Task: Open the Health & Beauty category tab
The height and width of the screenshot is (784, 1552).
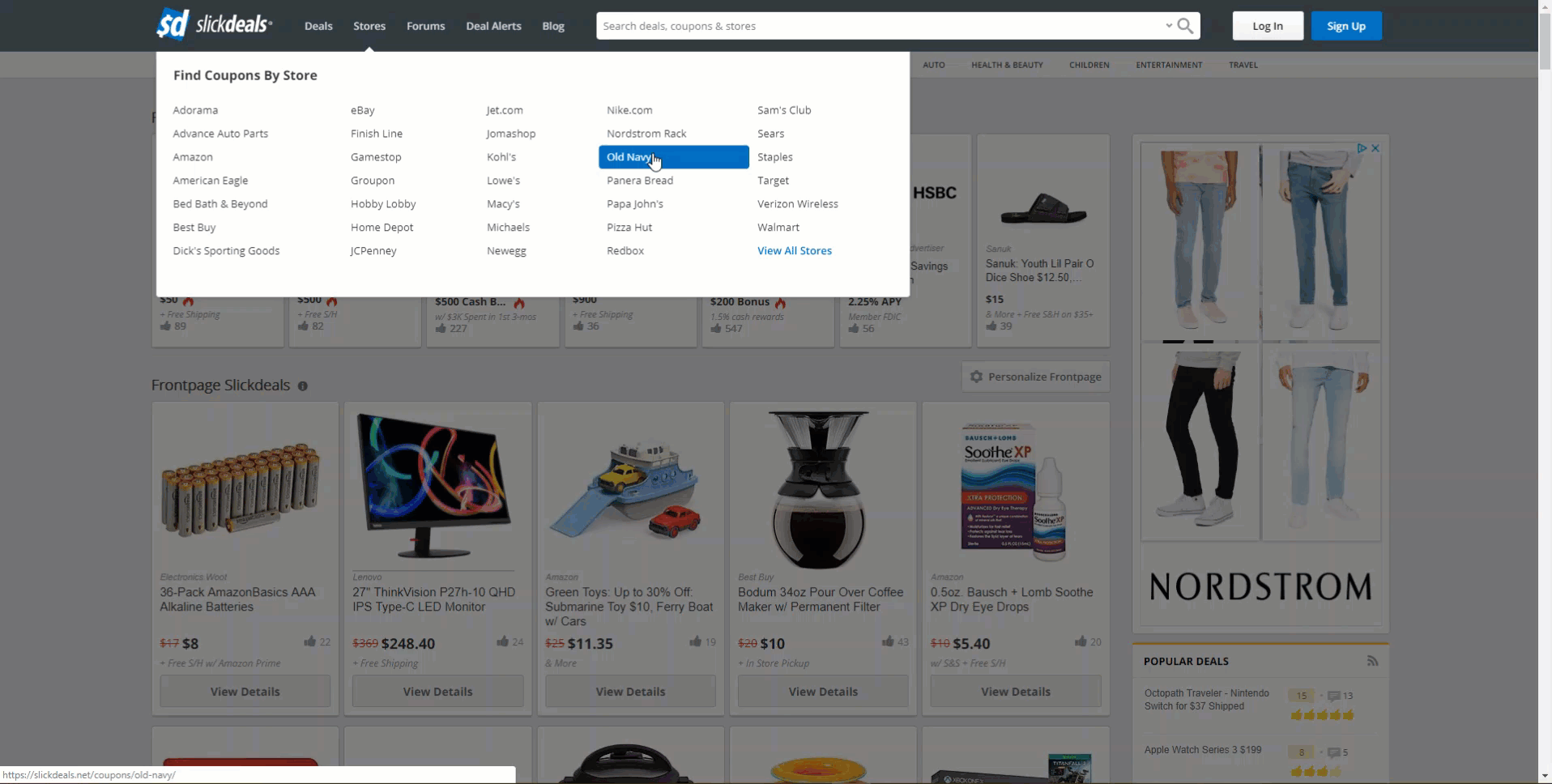Action: click(1007, 65)
